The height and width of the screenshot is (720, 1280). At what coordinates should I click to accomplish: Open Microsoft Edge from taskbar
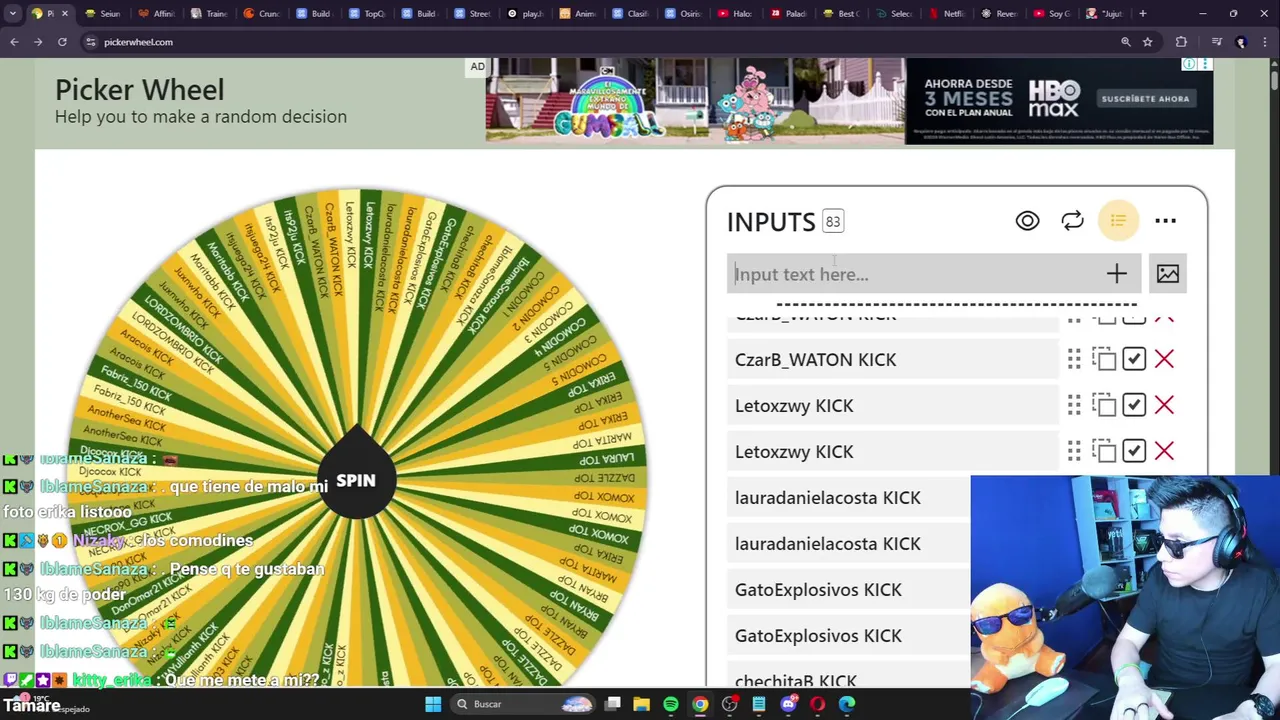pyautogui.click(x=847, y=704)
